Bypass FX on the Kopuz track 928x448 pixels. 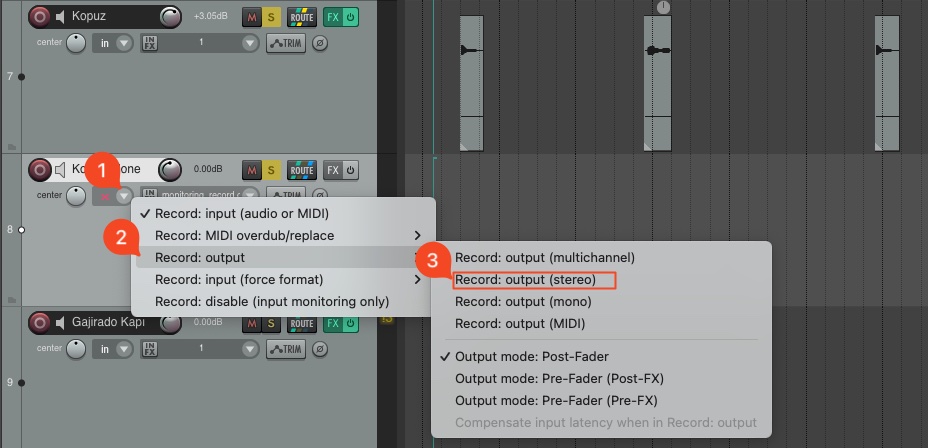tap(351, 17)
